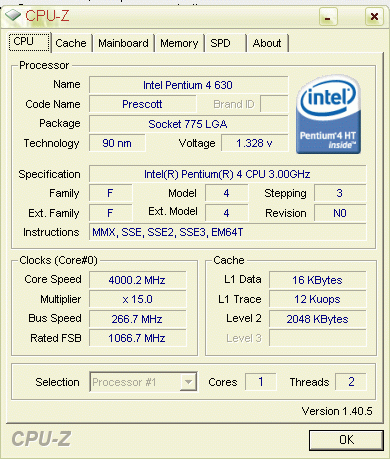The image size is (390, 459).
Task: Click the CPU-Z title bar app icon
Action: click(13, 15)
